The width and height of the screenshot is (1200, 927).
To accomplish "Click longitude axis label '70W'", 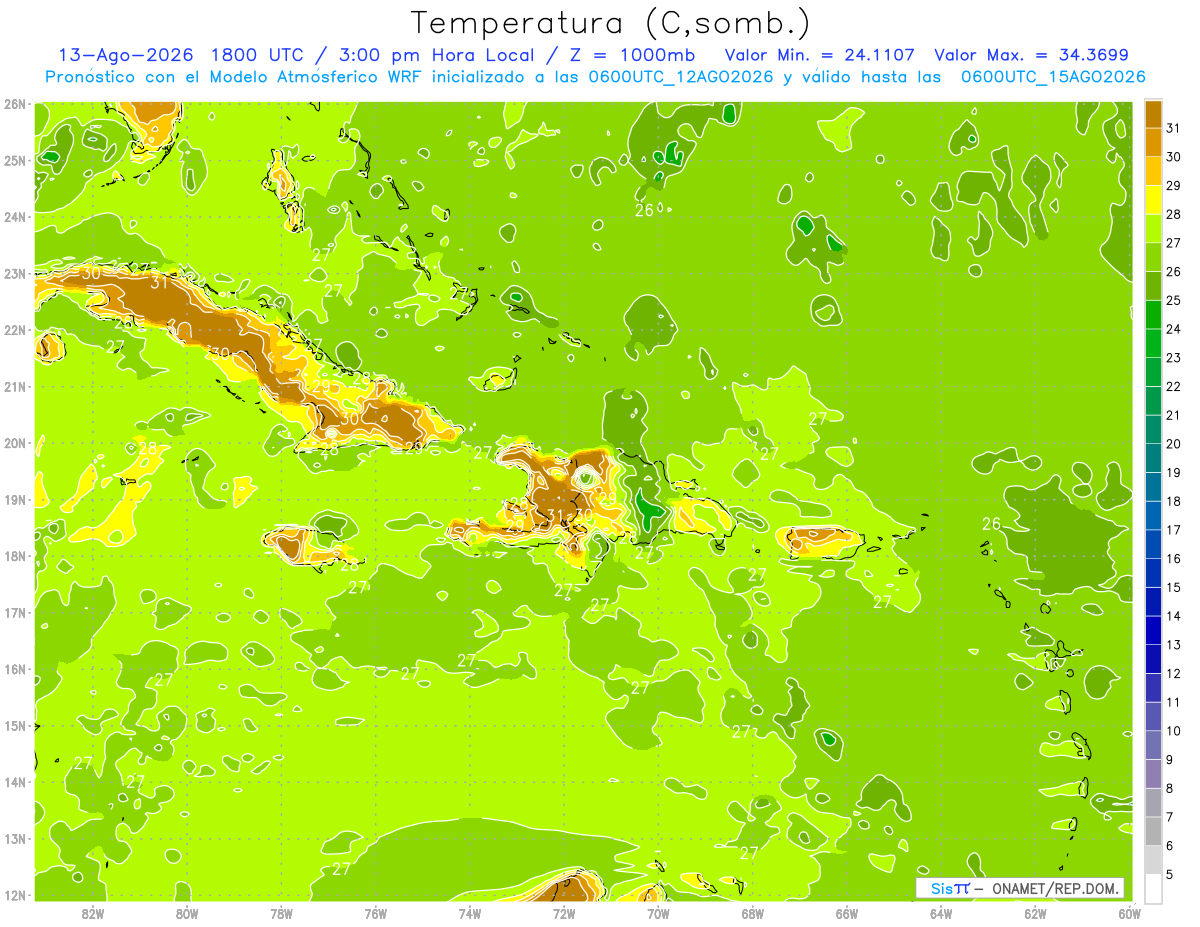I will [658, 913].
